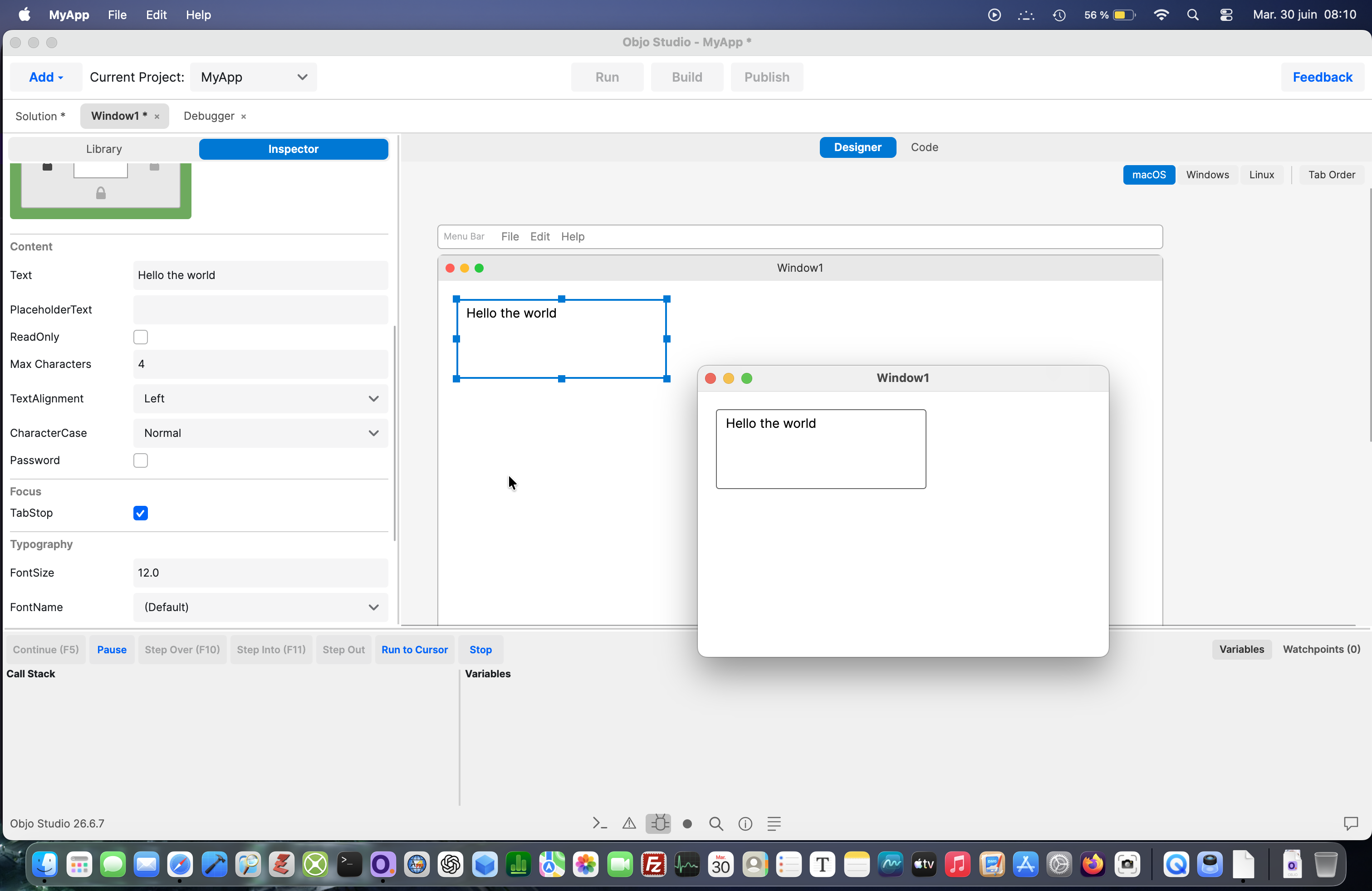Switch to the Library tab
Viewport: 1372px width, 891px height.
tap(104, 149)
